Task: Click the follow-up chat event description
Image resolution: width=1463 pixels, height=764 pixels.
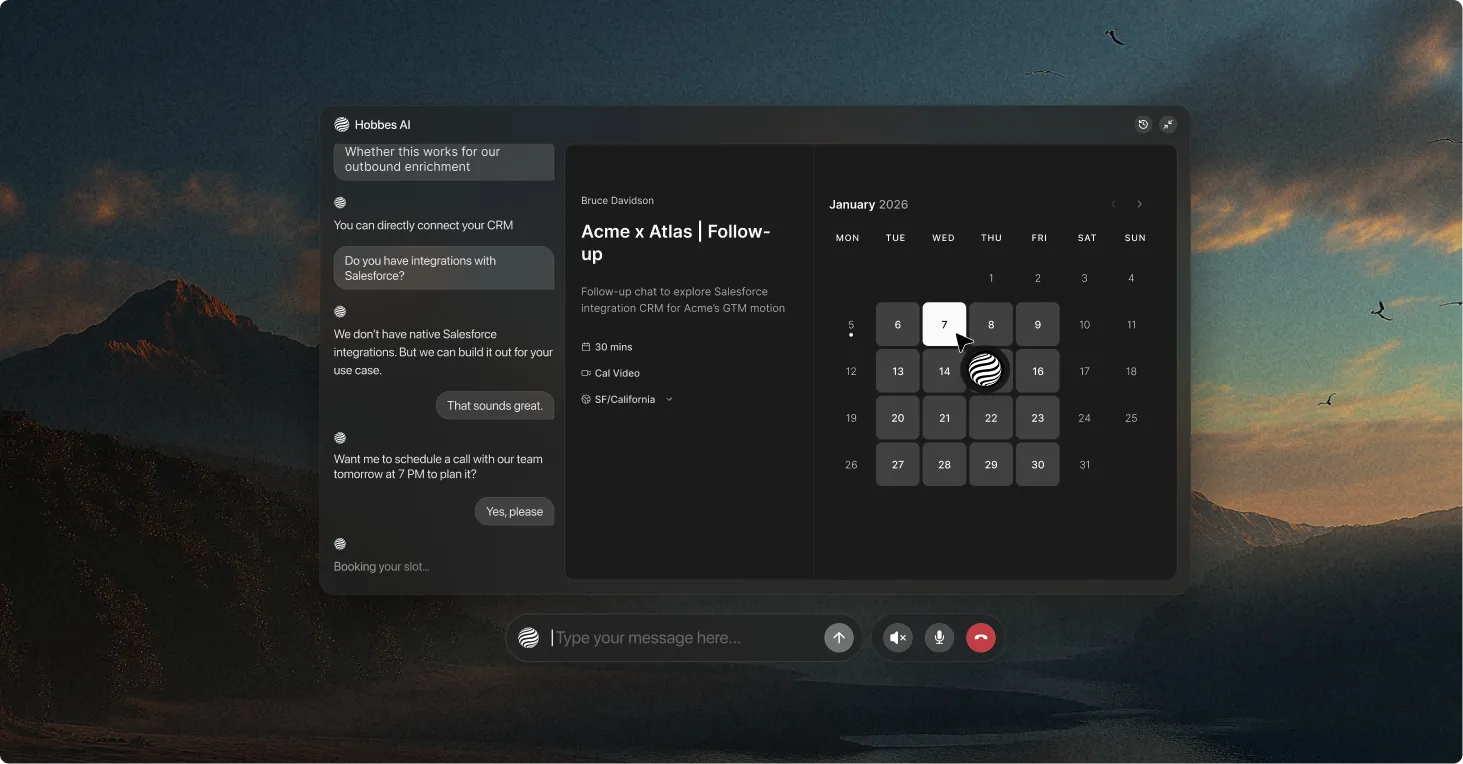Action: click(x=683, y=300)
